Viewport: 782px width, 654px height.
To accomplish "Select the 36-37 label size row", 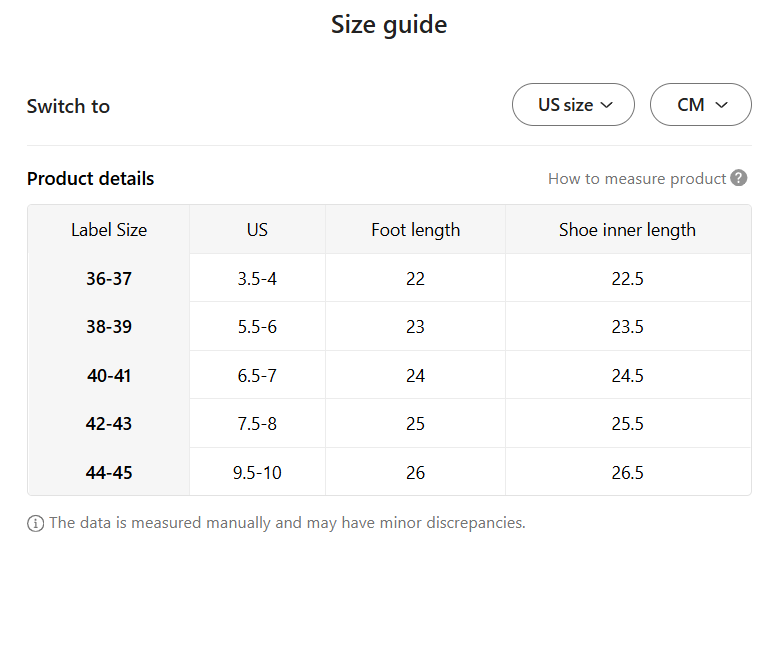I will [x=109, y=279].
